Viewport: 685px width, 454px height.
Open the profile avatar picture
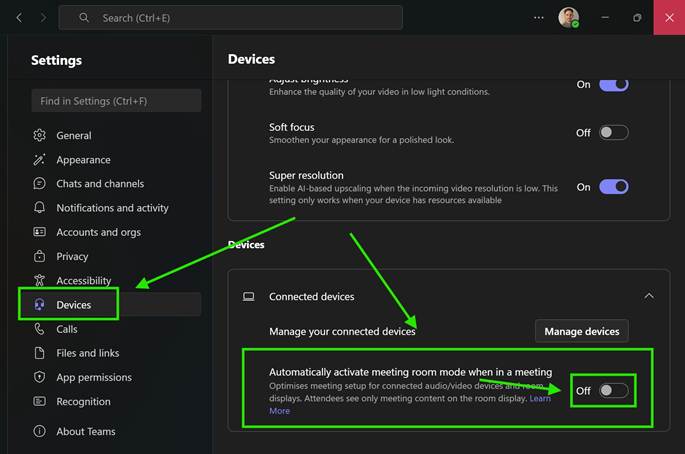(569, 18)
